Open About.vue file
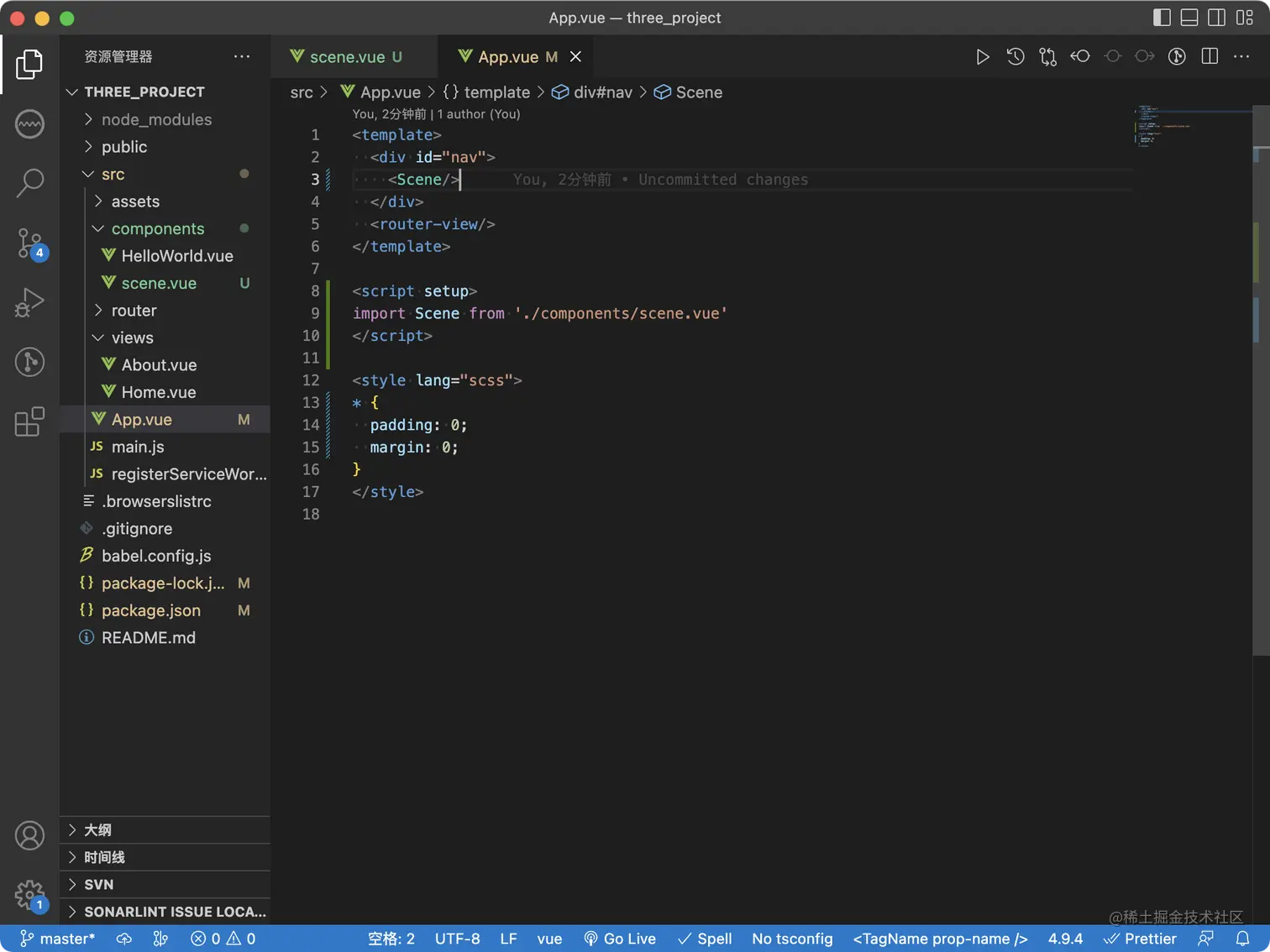 (165, 365)
